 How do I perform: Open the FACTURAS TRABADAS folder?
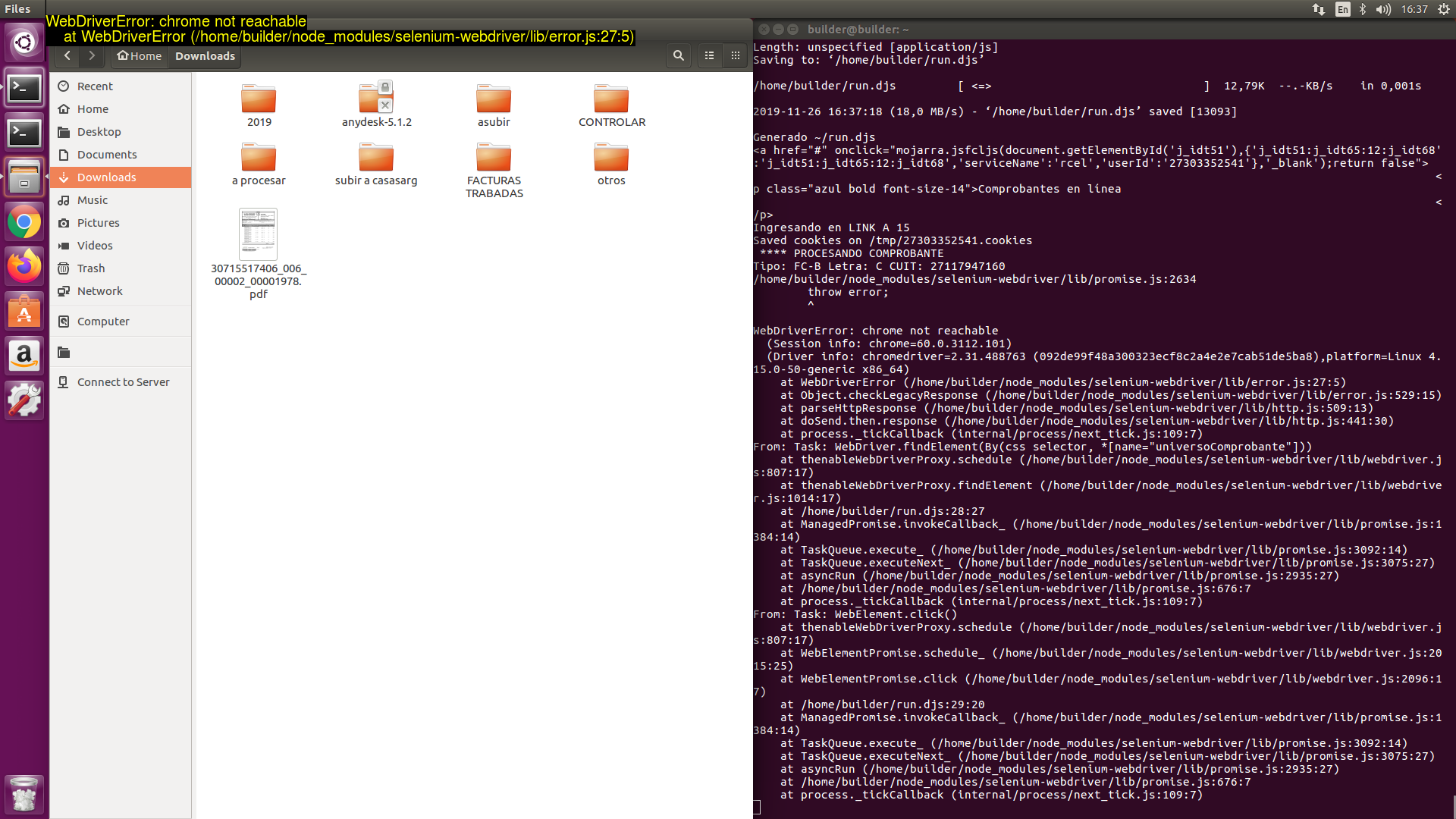click(494, 171)
